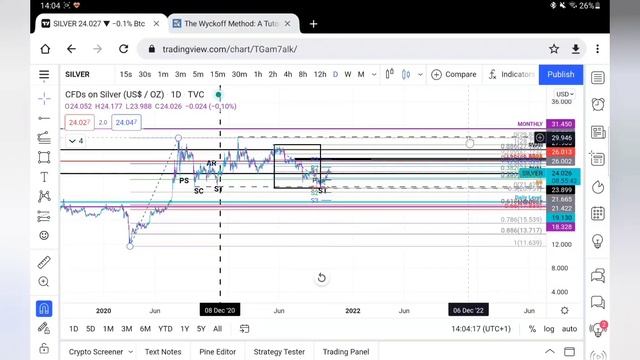640x360 pixels.
Task: Select the crosshair cursor tool
Action: click(44, 98)
